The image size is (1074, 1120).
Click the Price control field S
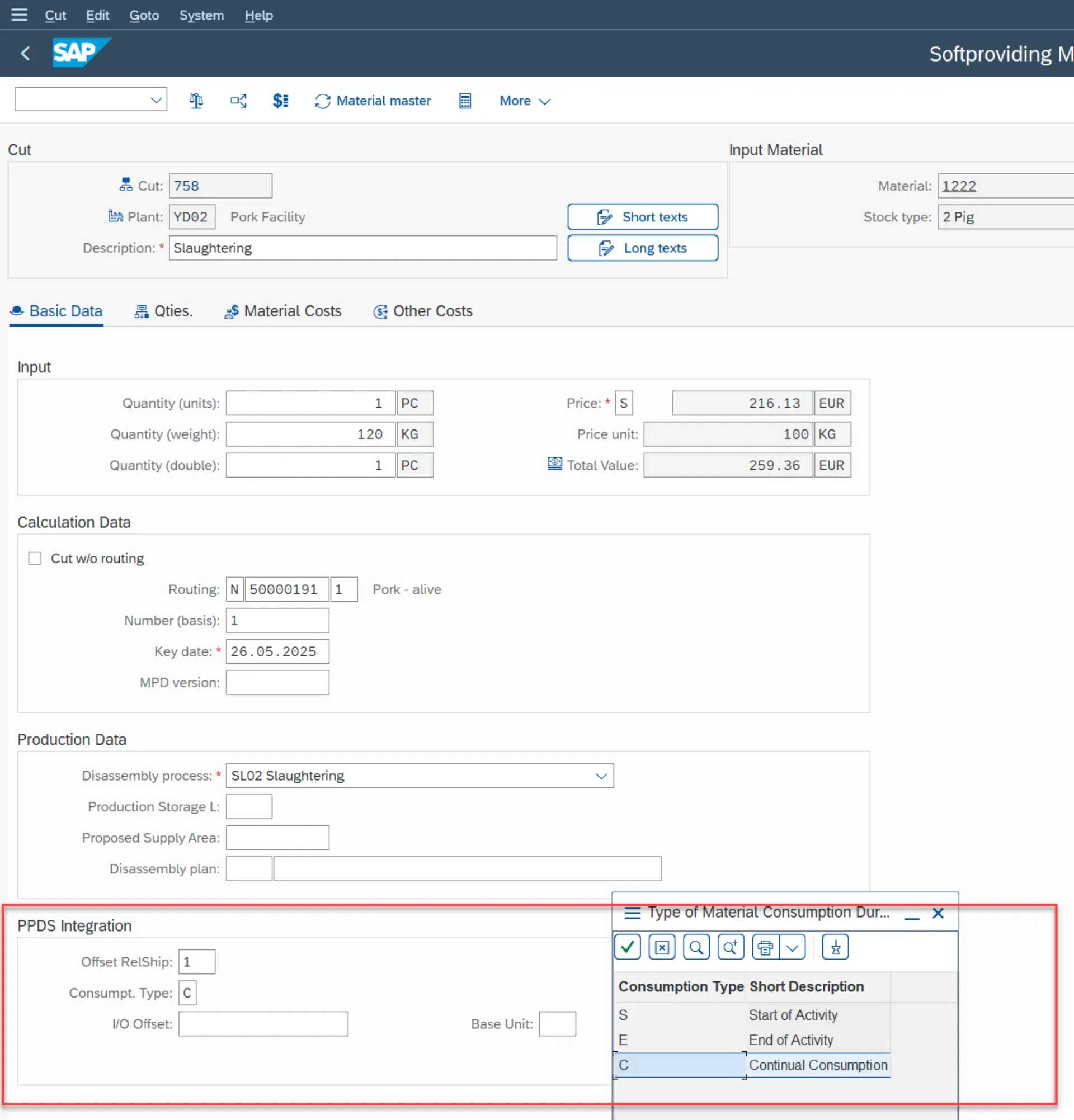[624, 403]
